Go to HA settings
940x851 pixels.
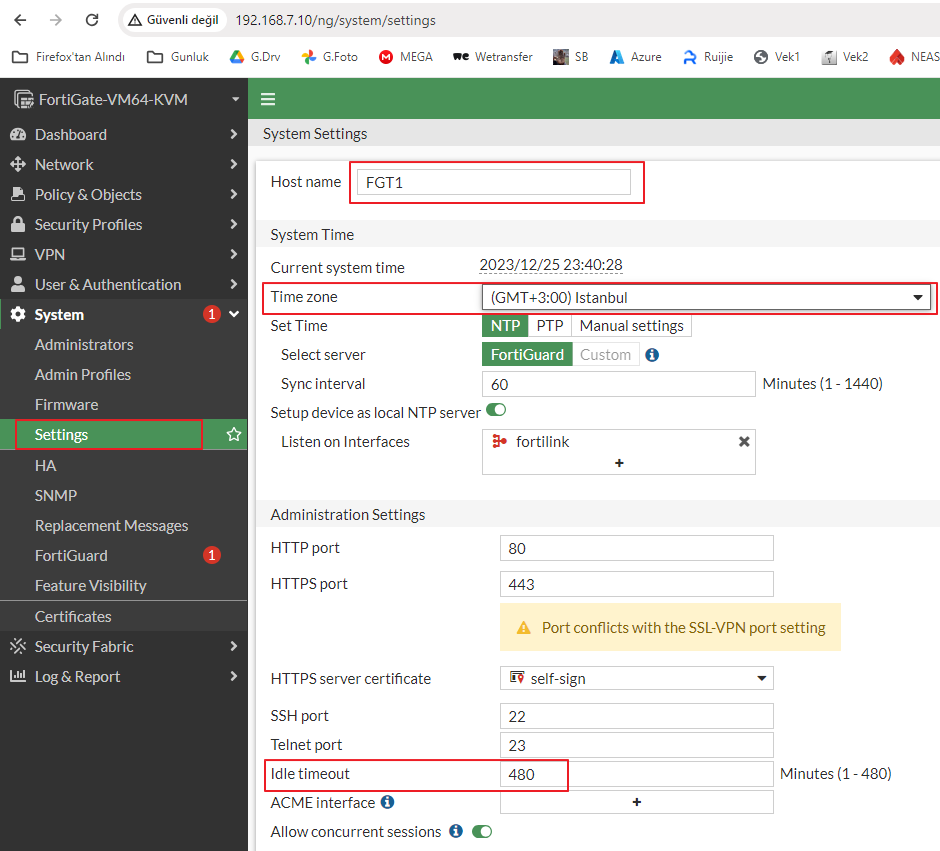[46, 466]
